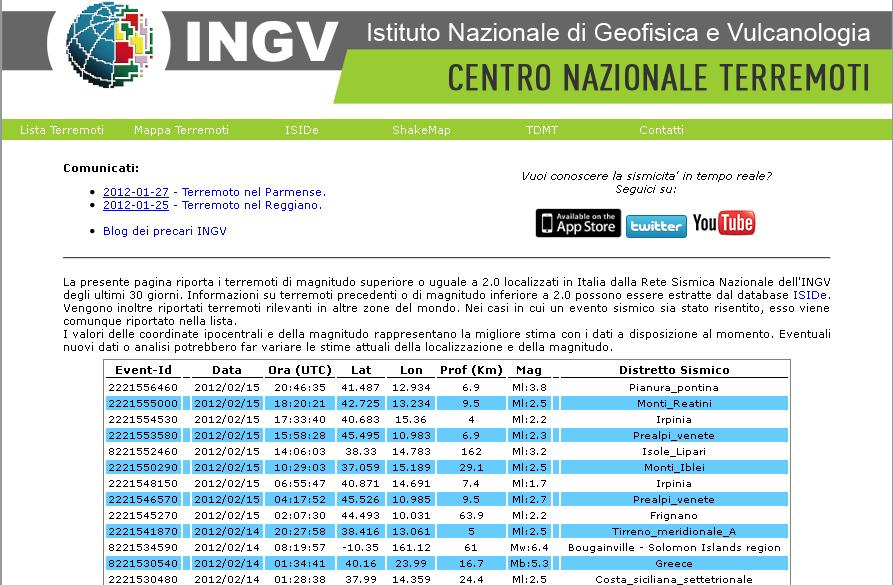Viewport: 893px width, 585px height.
Task: Go to Mappa Terremoti
Action: tap(181, 130)
